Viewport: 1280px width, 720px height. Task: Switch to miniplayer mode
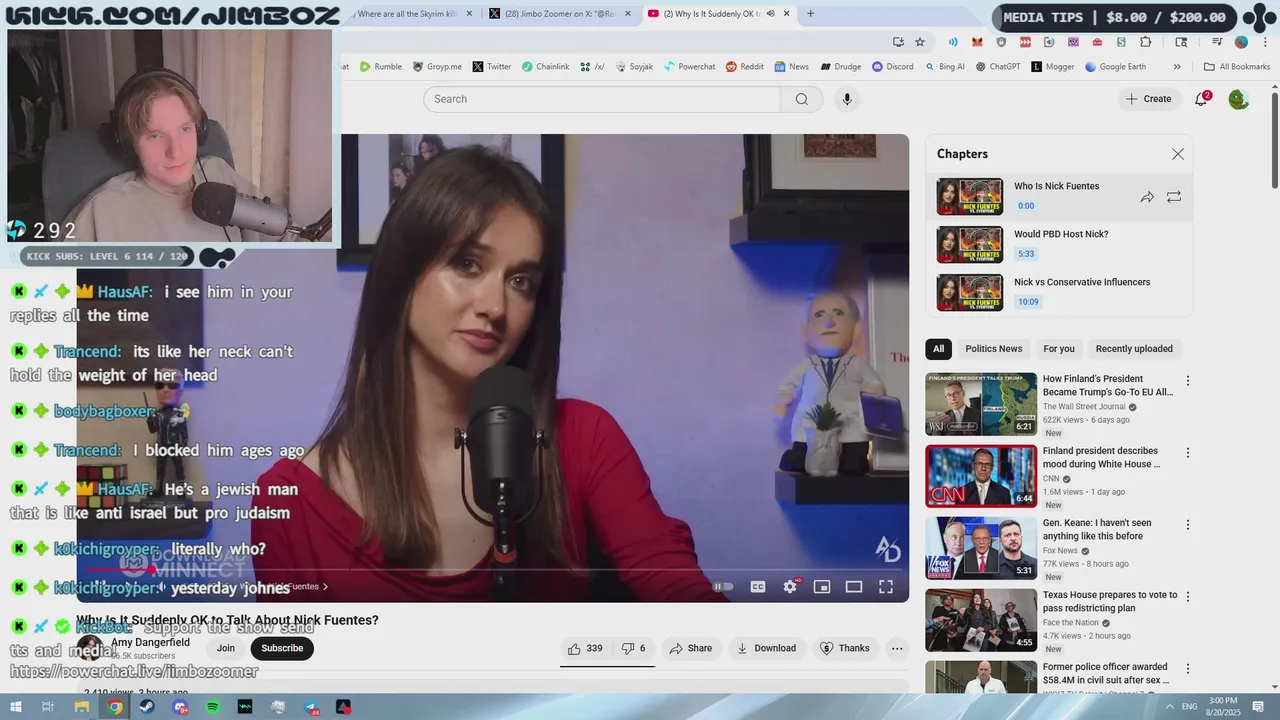pyautogui.click(x=822, y=587)
